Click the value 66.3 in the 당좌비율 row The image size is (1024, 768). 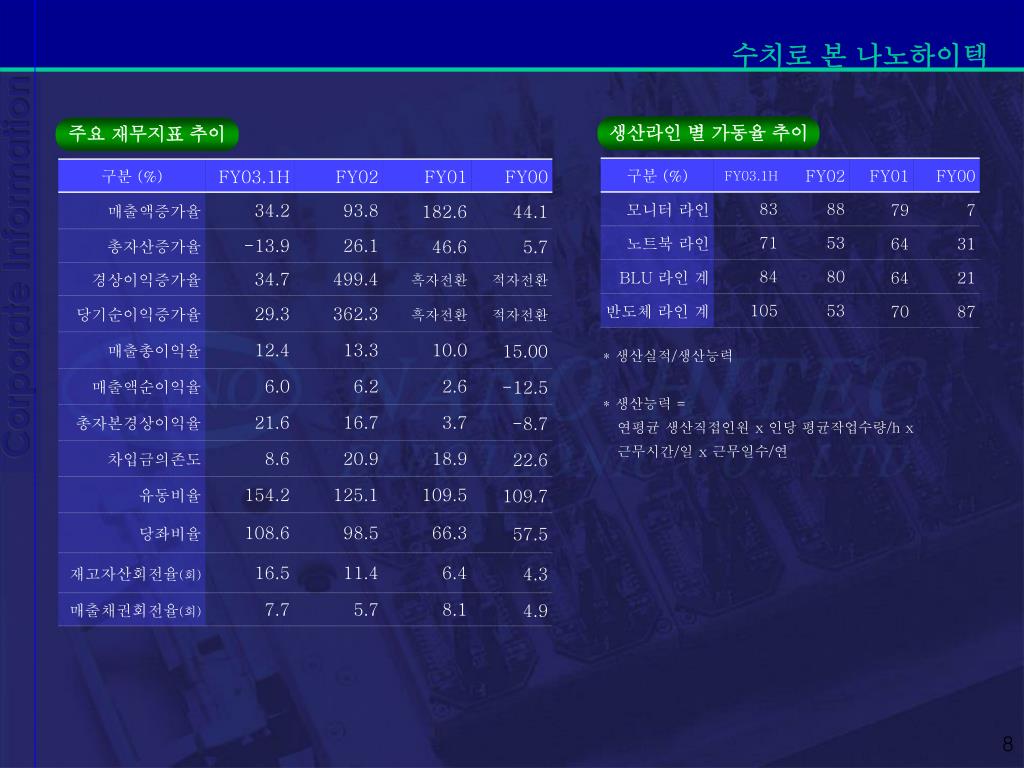pos(449,533)
